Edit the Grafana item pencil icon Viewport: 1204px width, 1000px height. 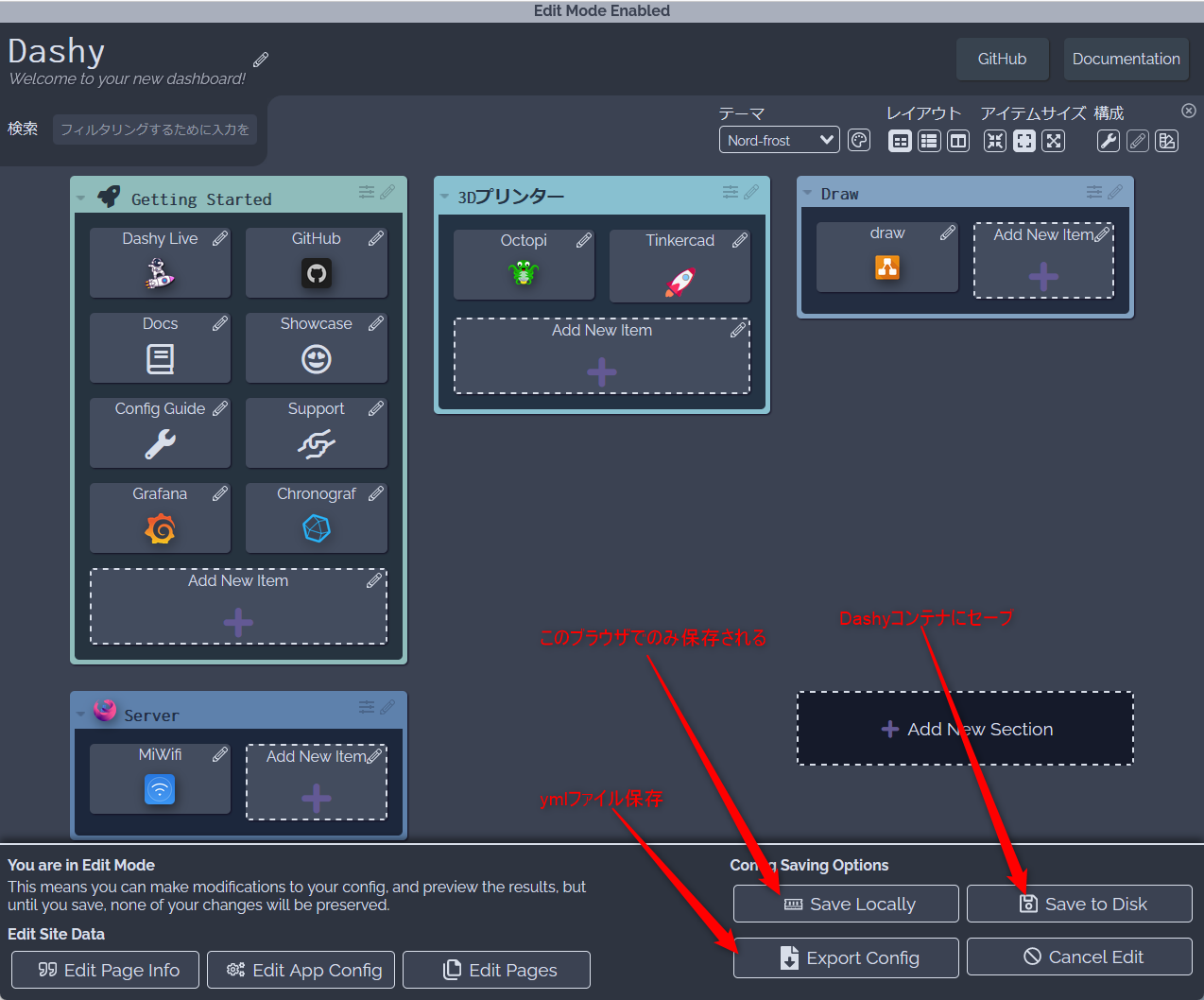220,493
